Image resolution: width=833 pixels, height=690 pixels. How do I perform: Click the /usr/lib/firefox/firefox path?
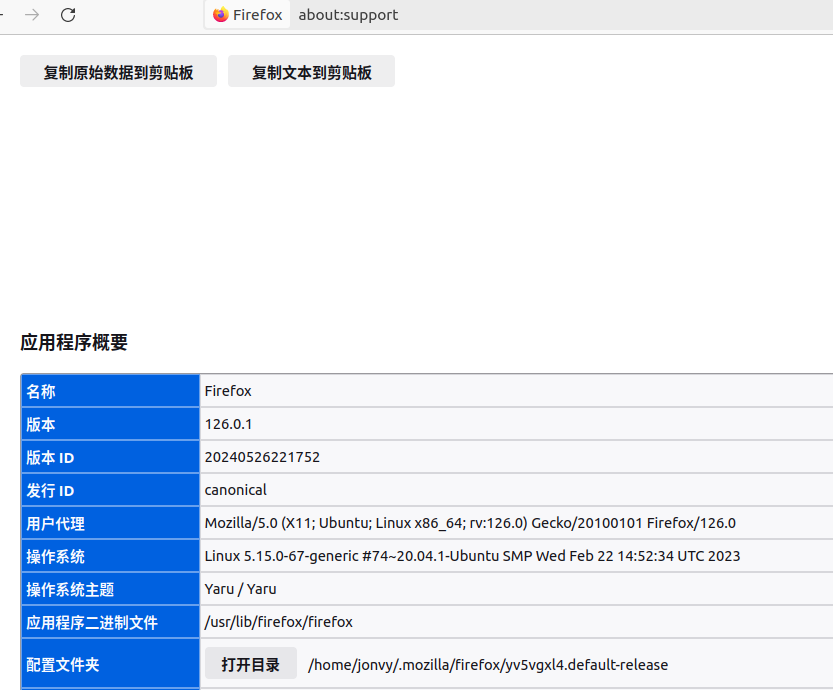point(278,622)
